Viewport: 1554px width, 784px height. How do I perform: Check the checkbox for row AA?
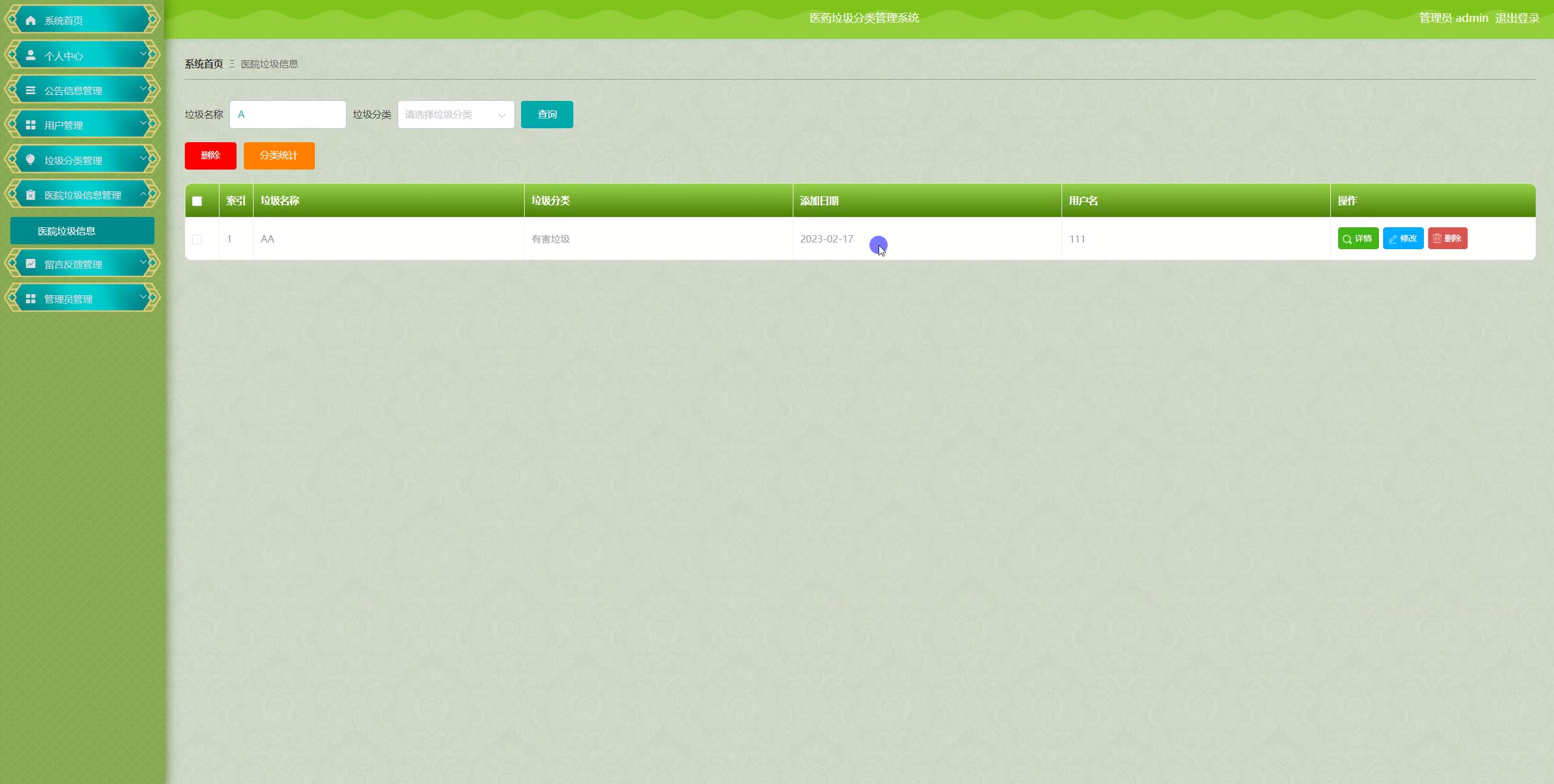pyautogui.click(x=197, y=239)
